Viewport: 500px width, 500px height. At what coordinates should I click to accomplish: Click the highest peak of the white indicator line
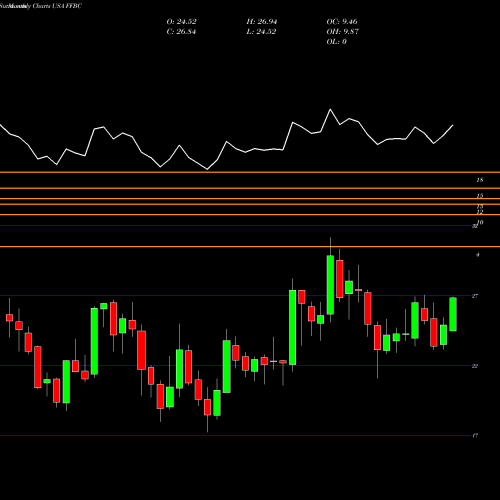pyautogui.click(x=330, y=109)
